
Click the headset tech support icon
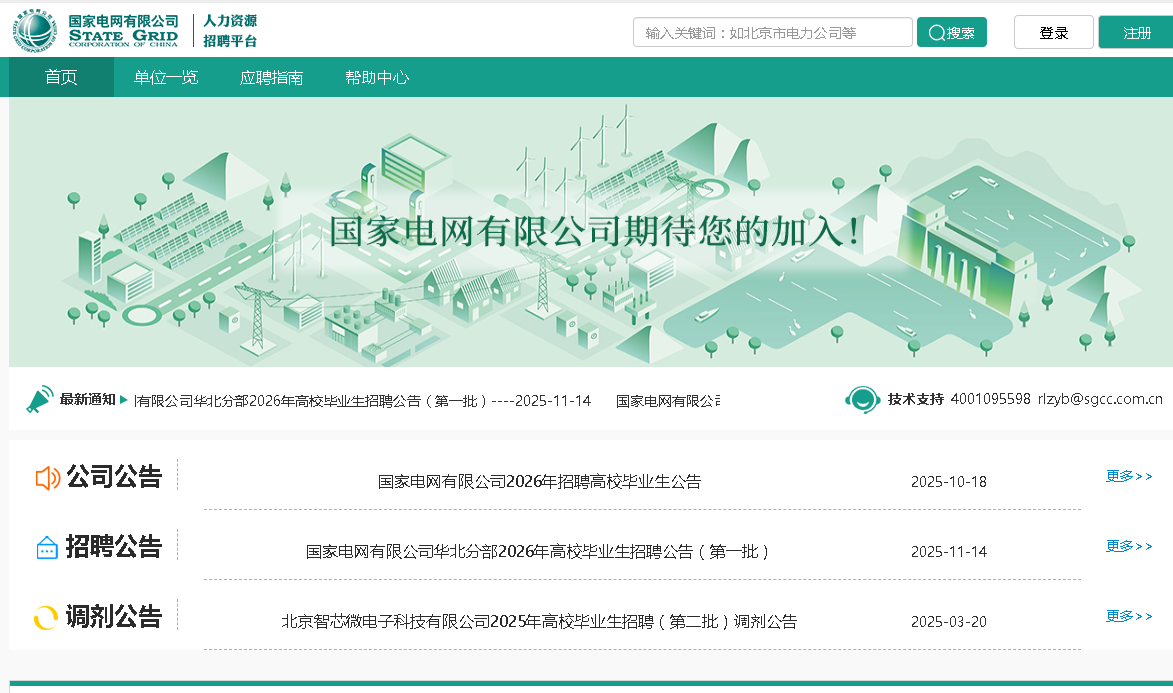[x=863, y=400]
